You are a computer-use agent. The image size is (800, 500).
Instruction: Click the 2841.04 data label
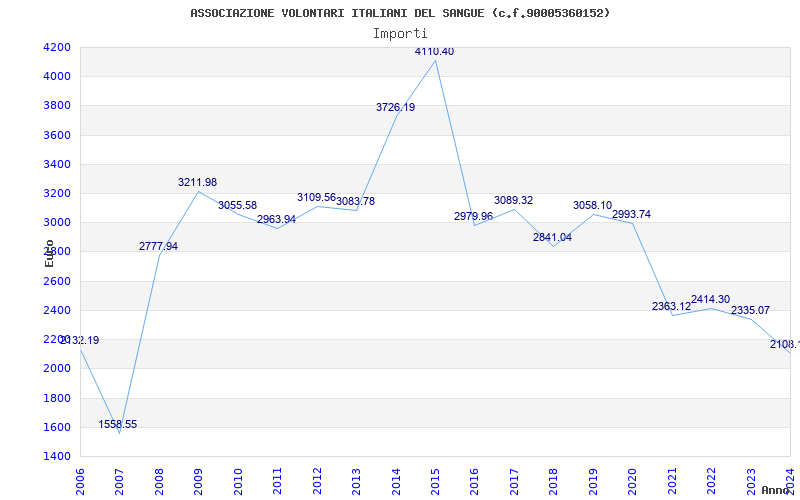tap(553, 237)
